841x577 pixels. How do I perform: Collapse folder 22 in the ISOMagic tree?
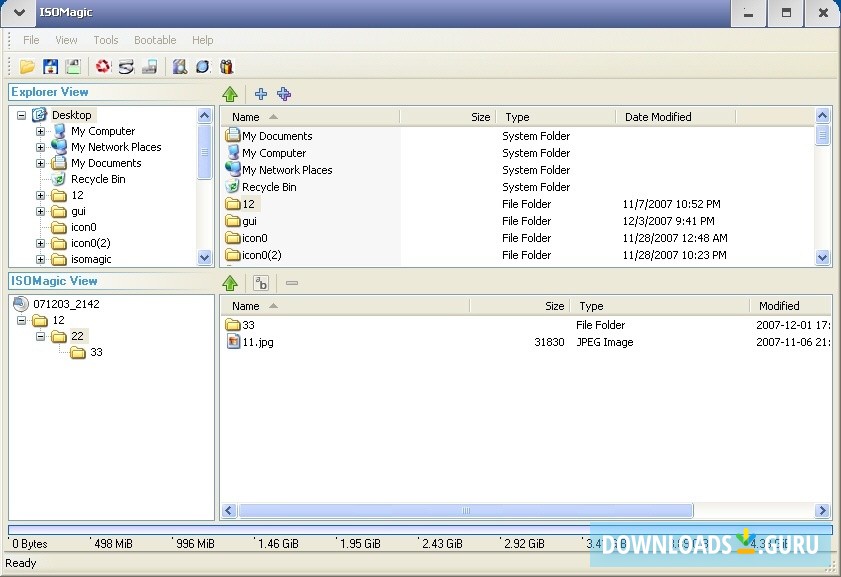(41, 336)
